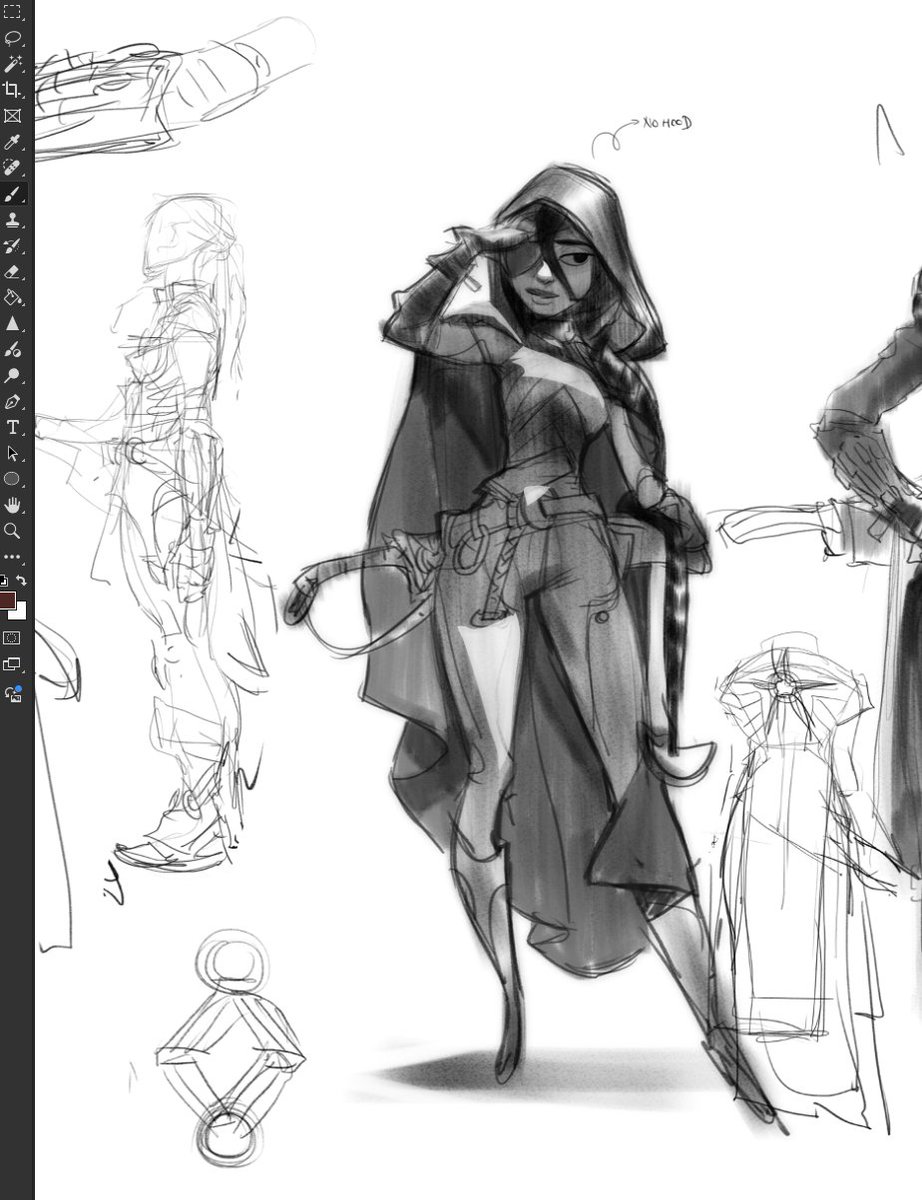Select the Hand tool
Image resolution: width=922 pixels, height=1200 pixels.
pyautogui.click(x=13, y=506)
